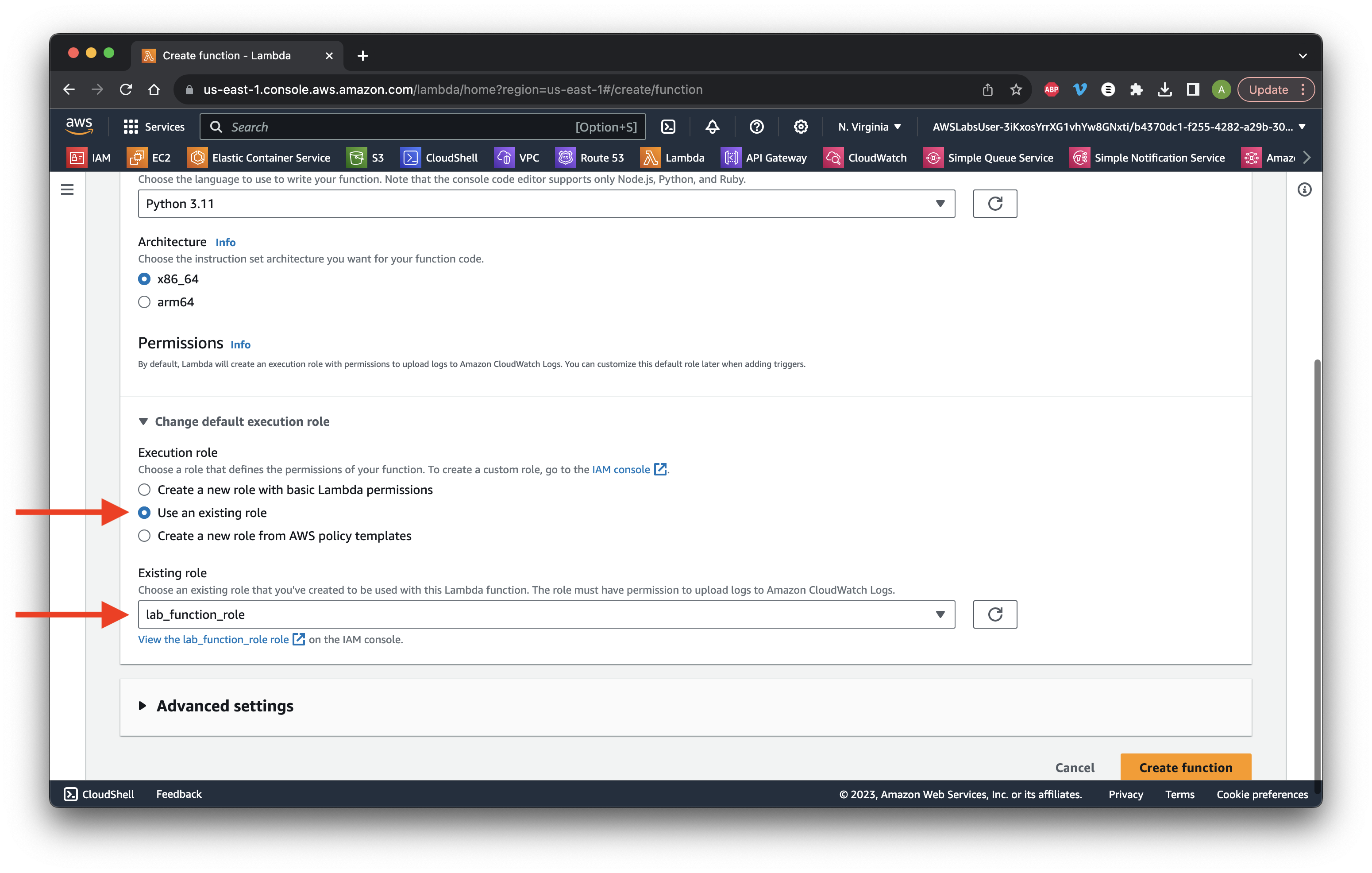Open the browser extensions puzzle icon

coord(1136,89)
